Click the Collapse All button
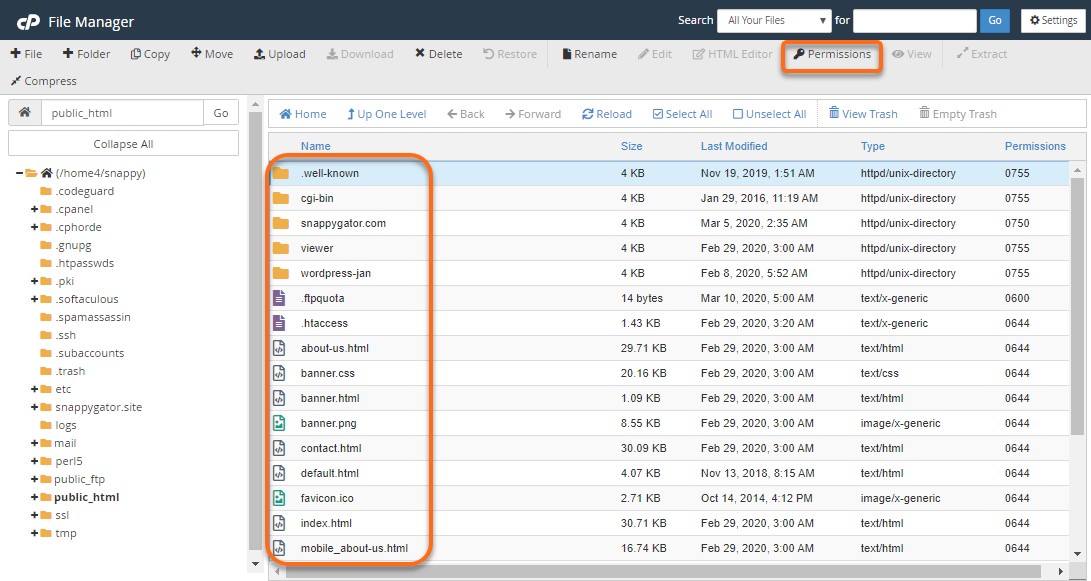 pyautogui.click(x=123, y=144)
